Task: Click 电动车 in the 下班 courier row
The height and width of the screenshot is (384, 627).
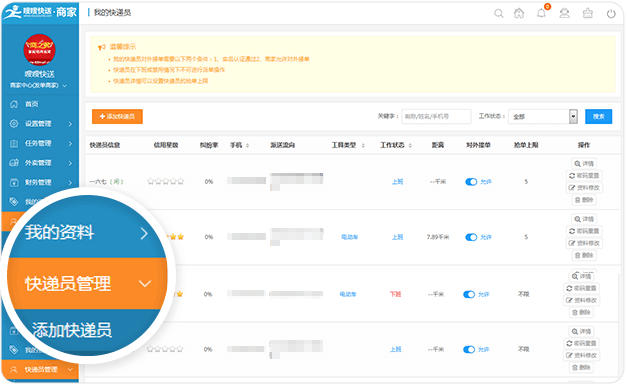Action: coord(348,294)
